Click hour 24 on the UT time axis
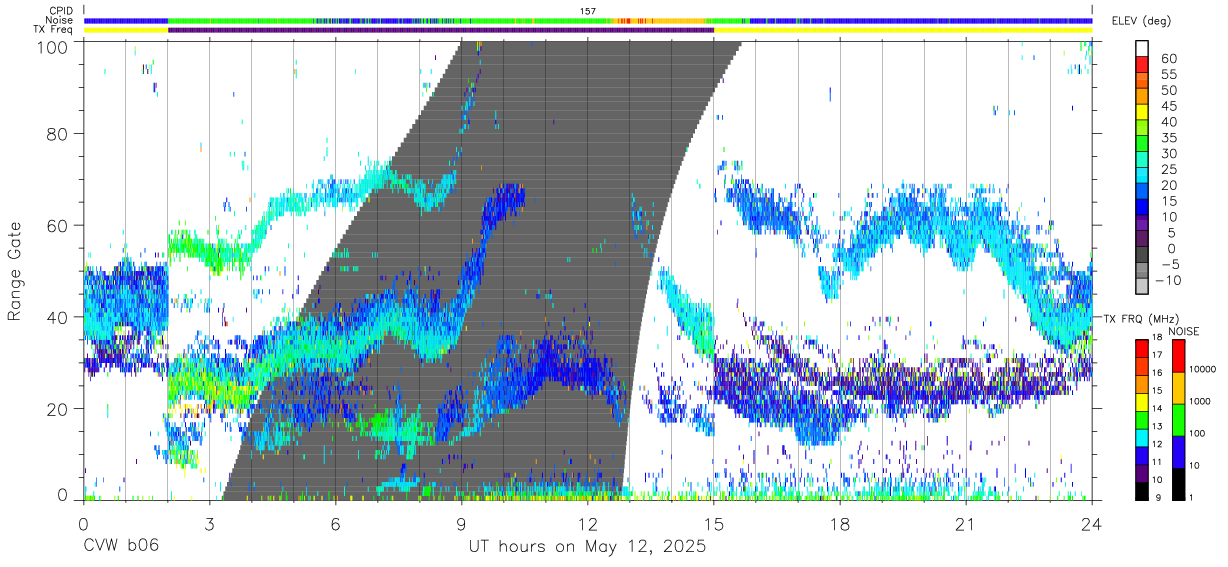Screen dimensions: 1228x567 point(1091,524)
